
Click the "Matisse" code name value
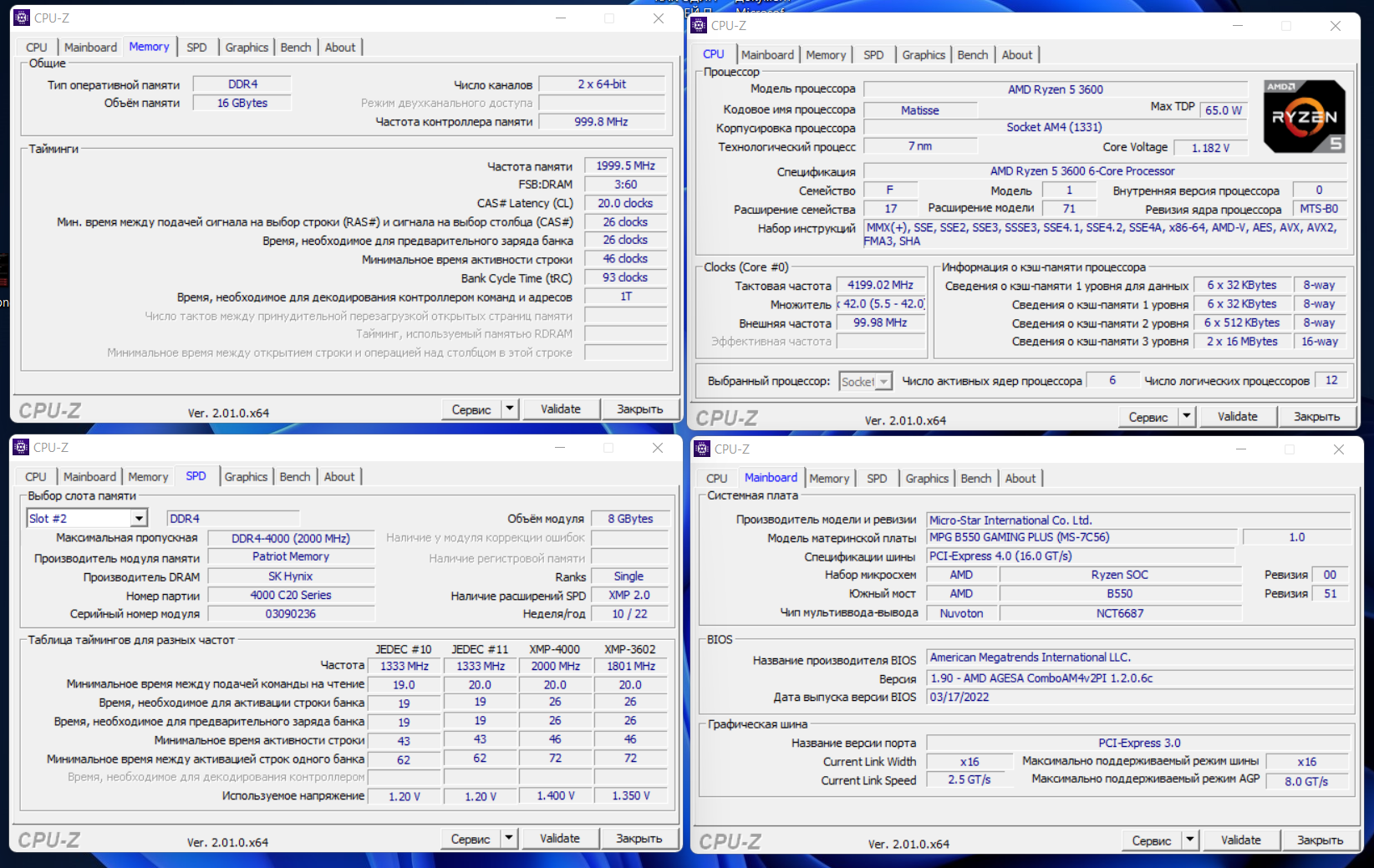coord(920,110)
